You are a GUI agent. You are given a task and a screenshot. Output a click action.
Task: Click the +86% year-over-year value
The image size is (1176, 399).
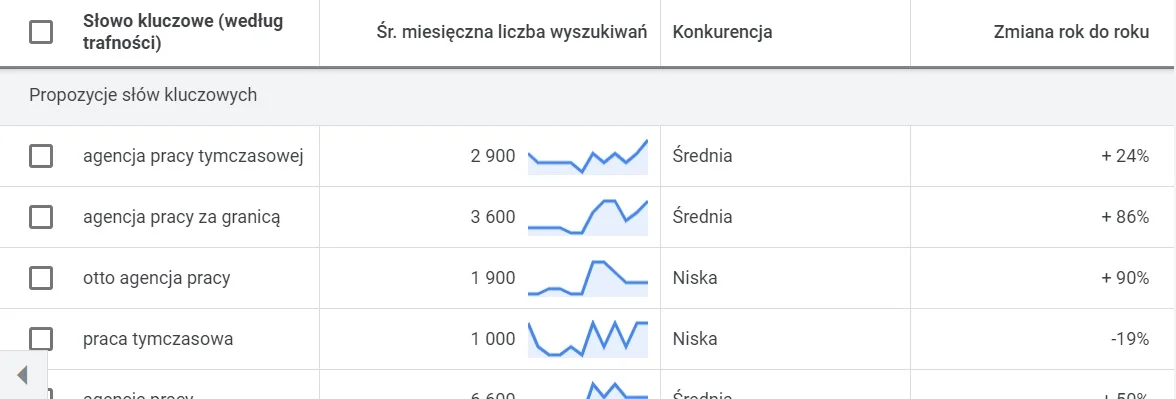[1125, 217]
